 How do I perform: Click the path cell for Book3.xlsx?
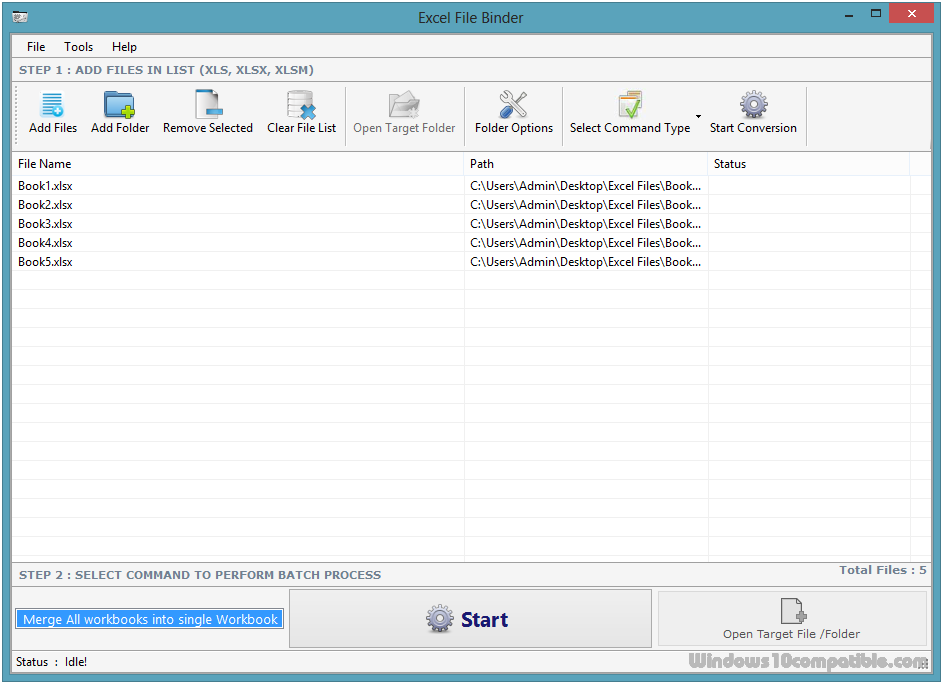click(x=586, y=224)
